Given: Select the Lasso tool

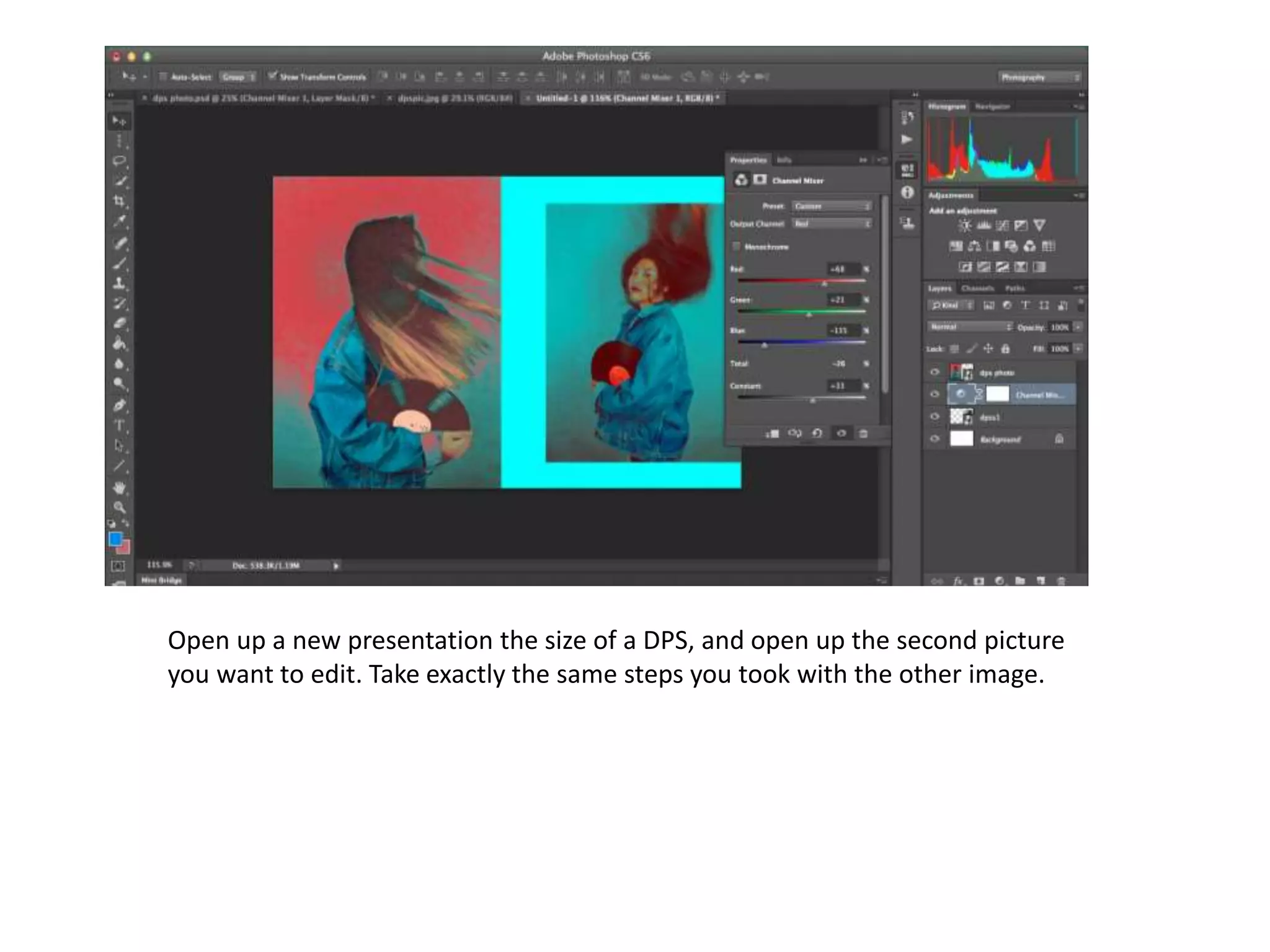Looking at the screenshot, I should (x=118, y=161).
